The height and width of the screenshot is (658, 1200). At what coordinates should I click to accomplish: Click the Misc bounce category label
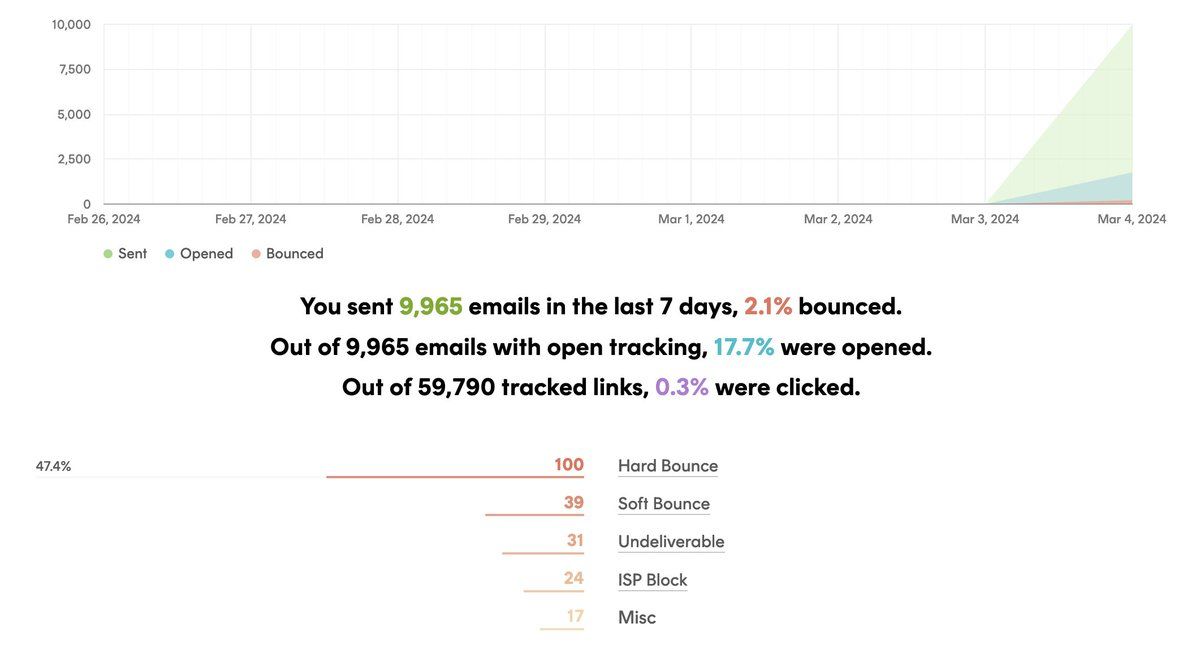(637, 618)
